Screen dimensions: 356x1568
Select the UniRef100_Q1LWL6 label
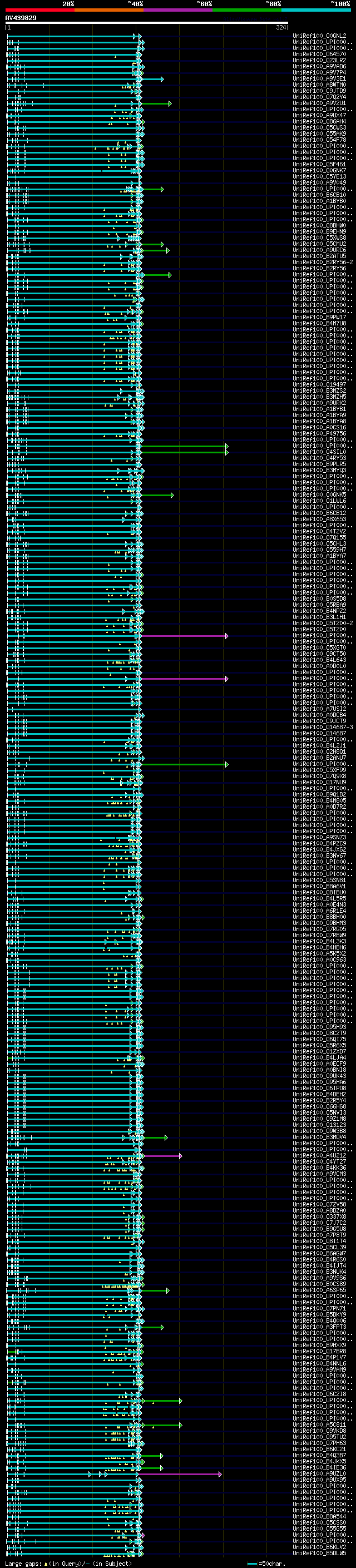319,501
